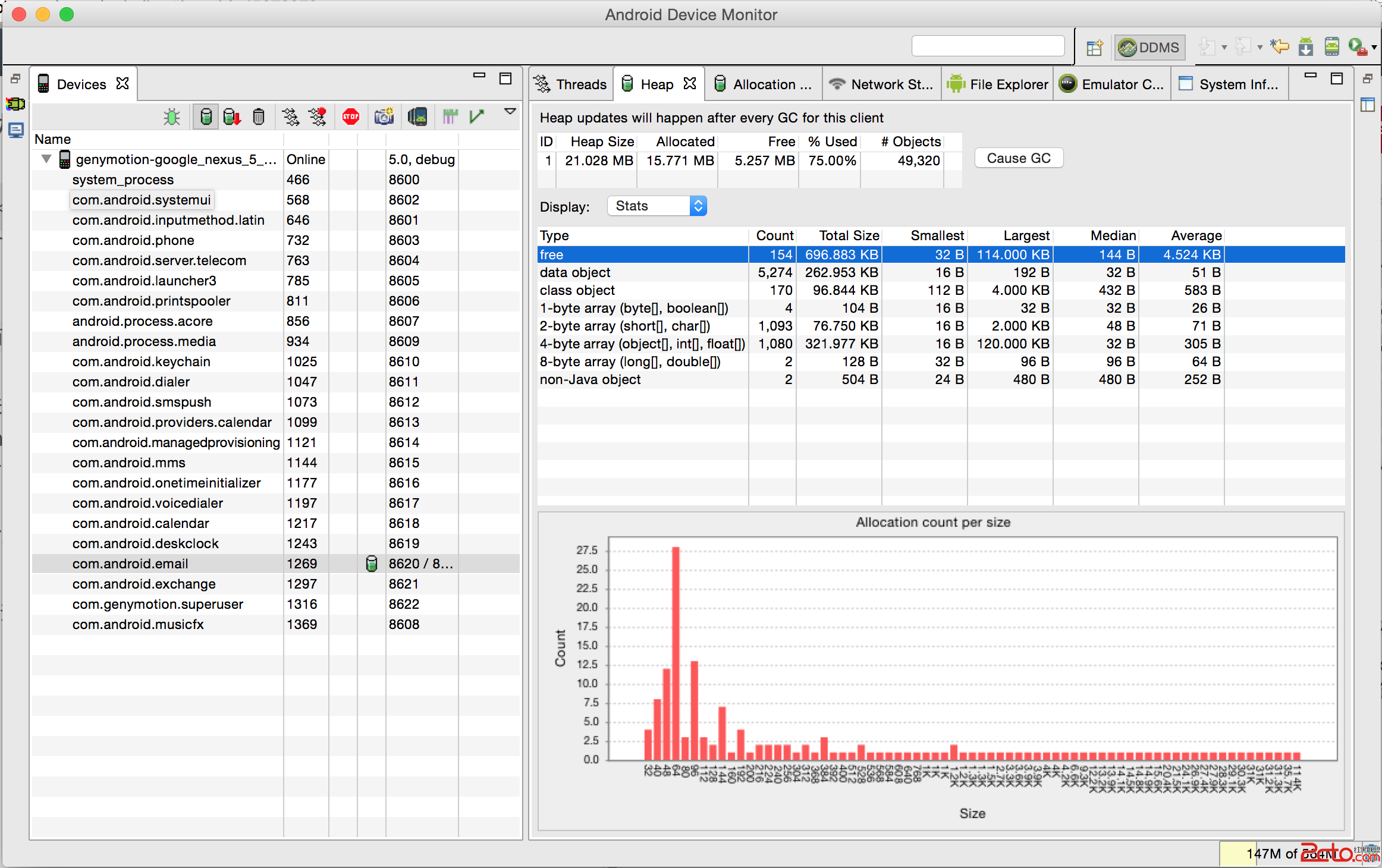
Task: Toggle the DDMS perspective button
Action: coord(1149,48)
